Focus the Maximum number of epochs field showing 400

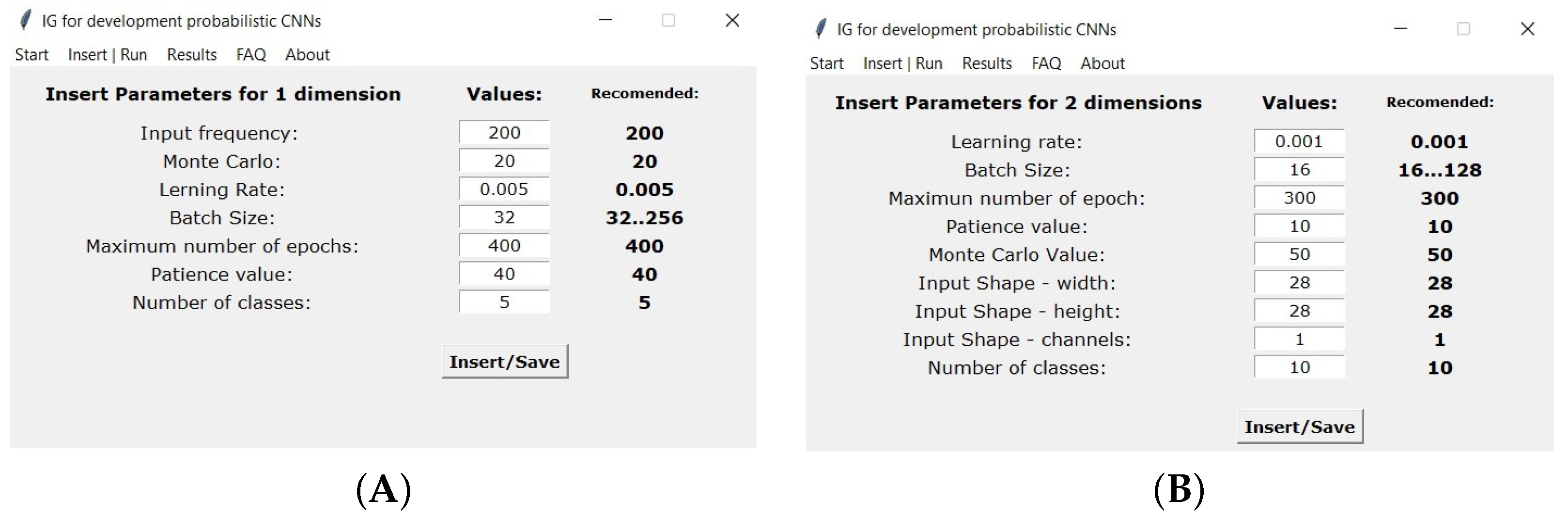tap(504, 246)
